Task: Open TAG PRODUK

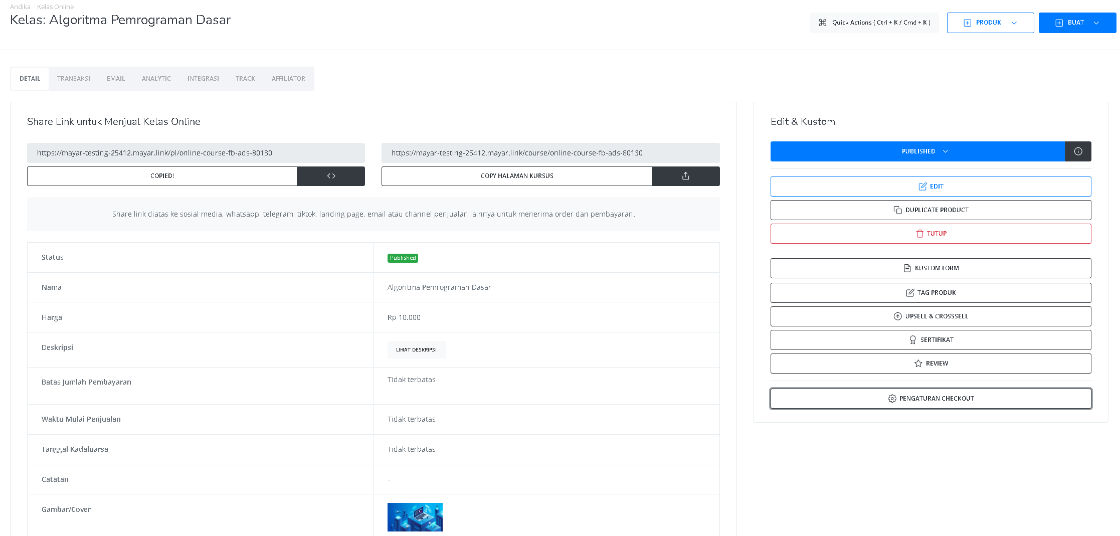Action: [x=931, y=292]
